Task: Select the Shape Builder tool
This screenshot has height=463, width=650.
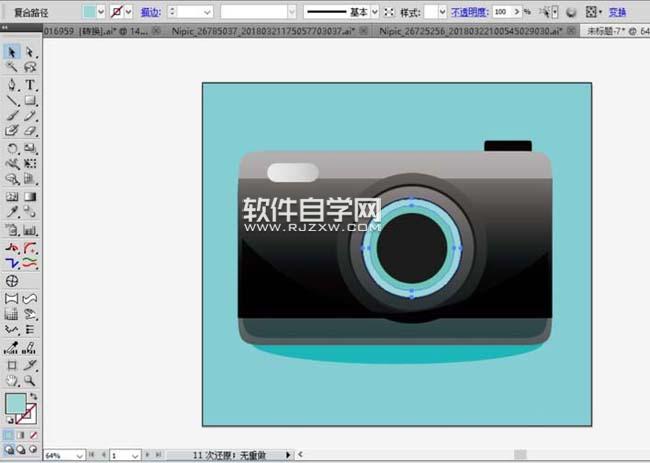Action: pyautogui.click(x=11, y=179)
